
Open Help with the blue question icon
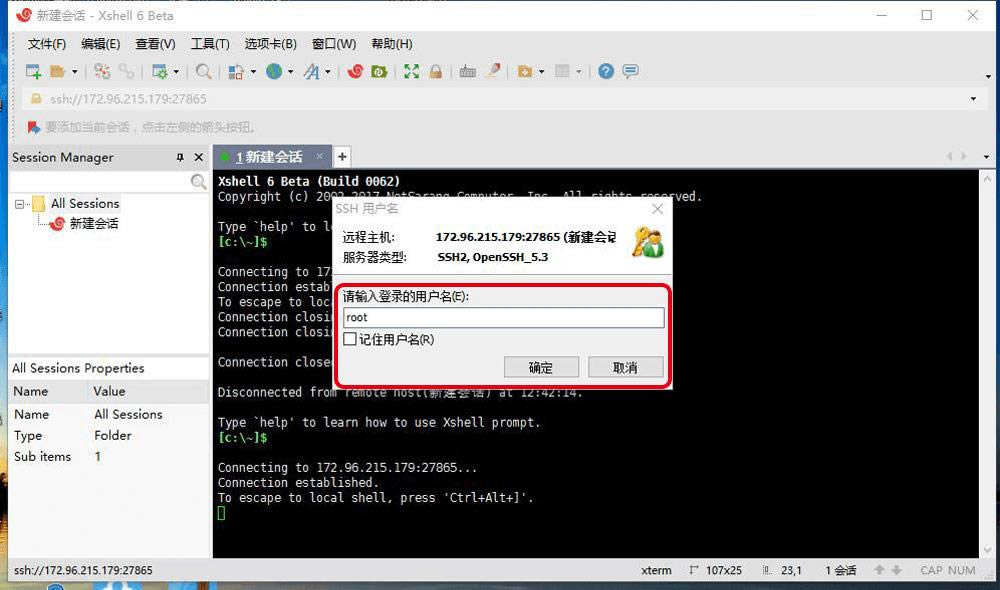point(606,71)
